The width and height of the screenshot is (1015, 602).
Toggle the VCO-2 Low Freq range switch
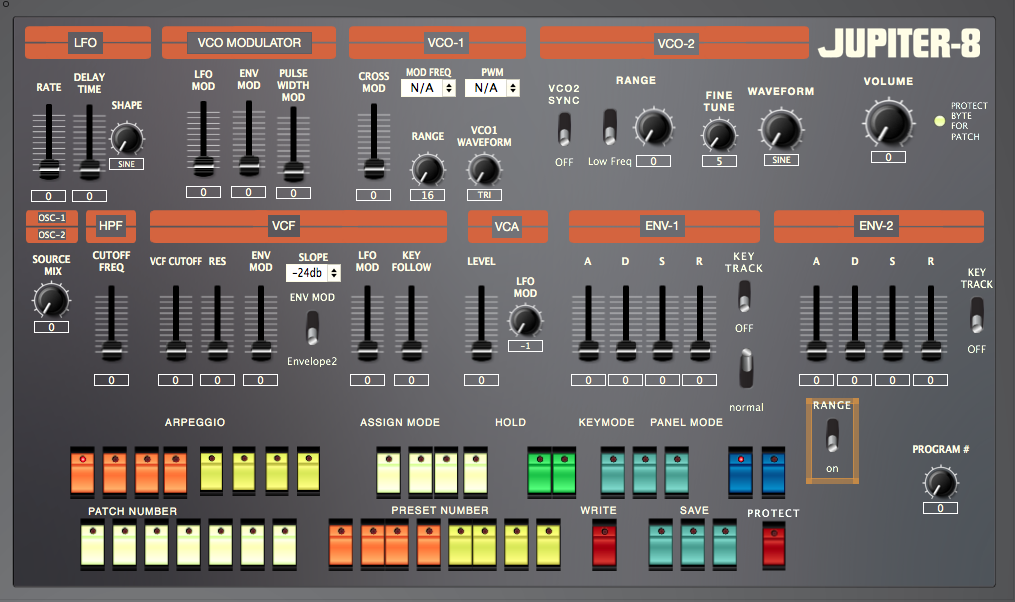point(610,126)
